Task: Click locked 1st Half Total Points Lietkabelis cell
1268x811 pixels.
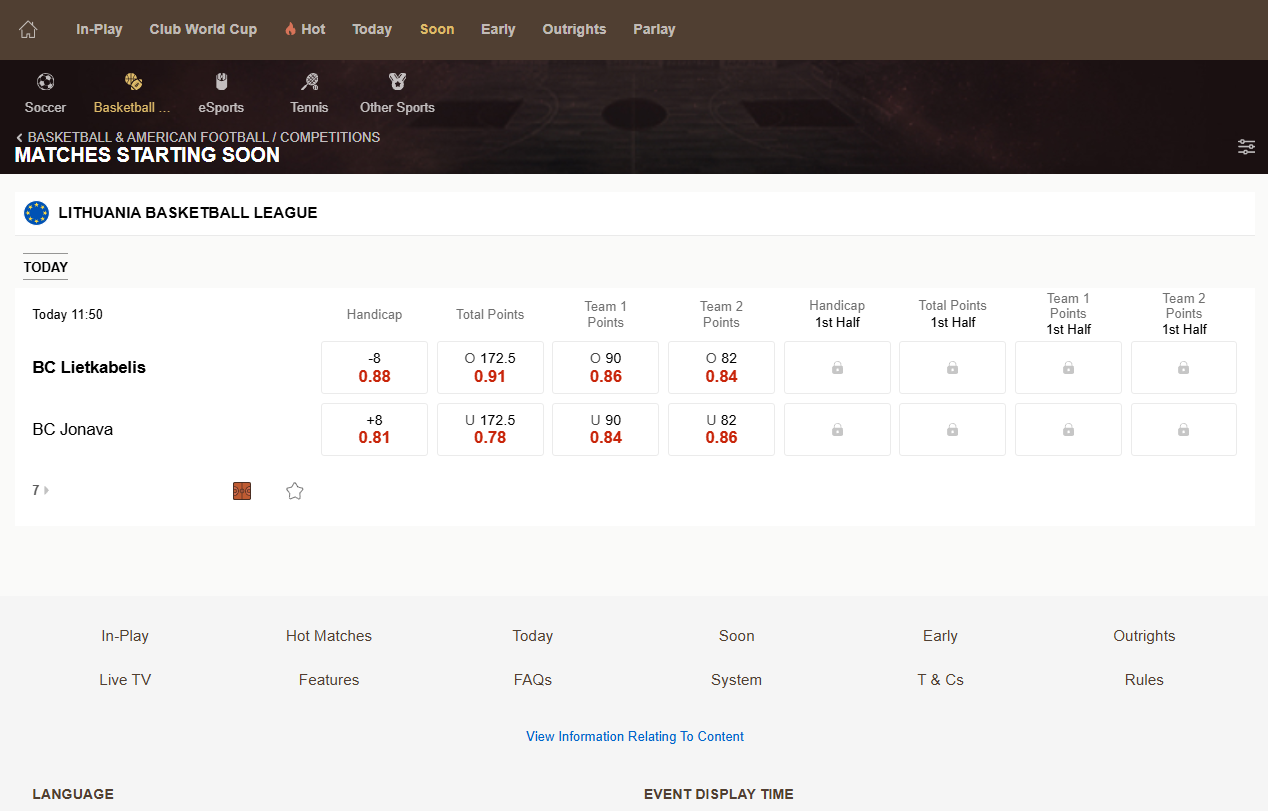Action: [952, 368]
